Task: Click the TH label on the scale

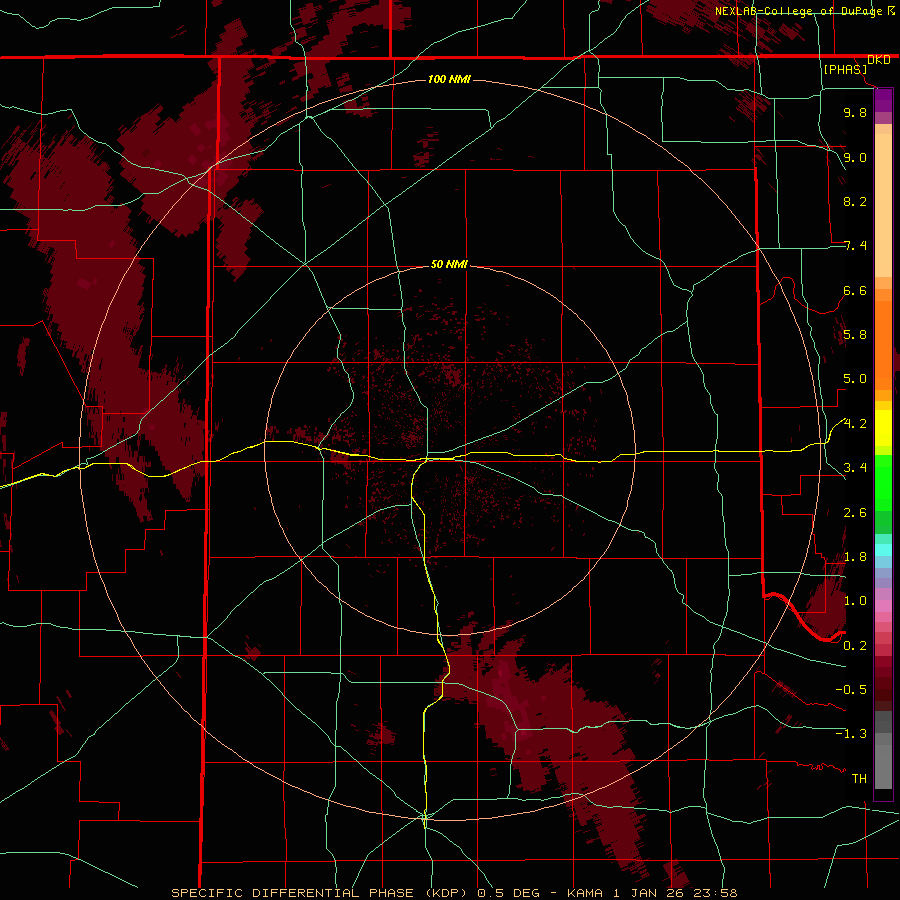Action: [859, 779]
